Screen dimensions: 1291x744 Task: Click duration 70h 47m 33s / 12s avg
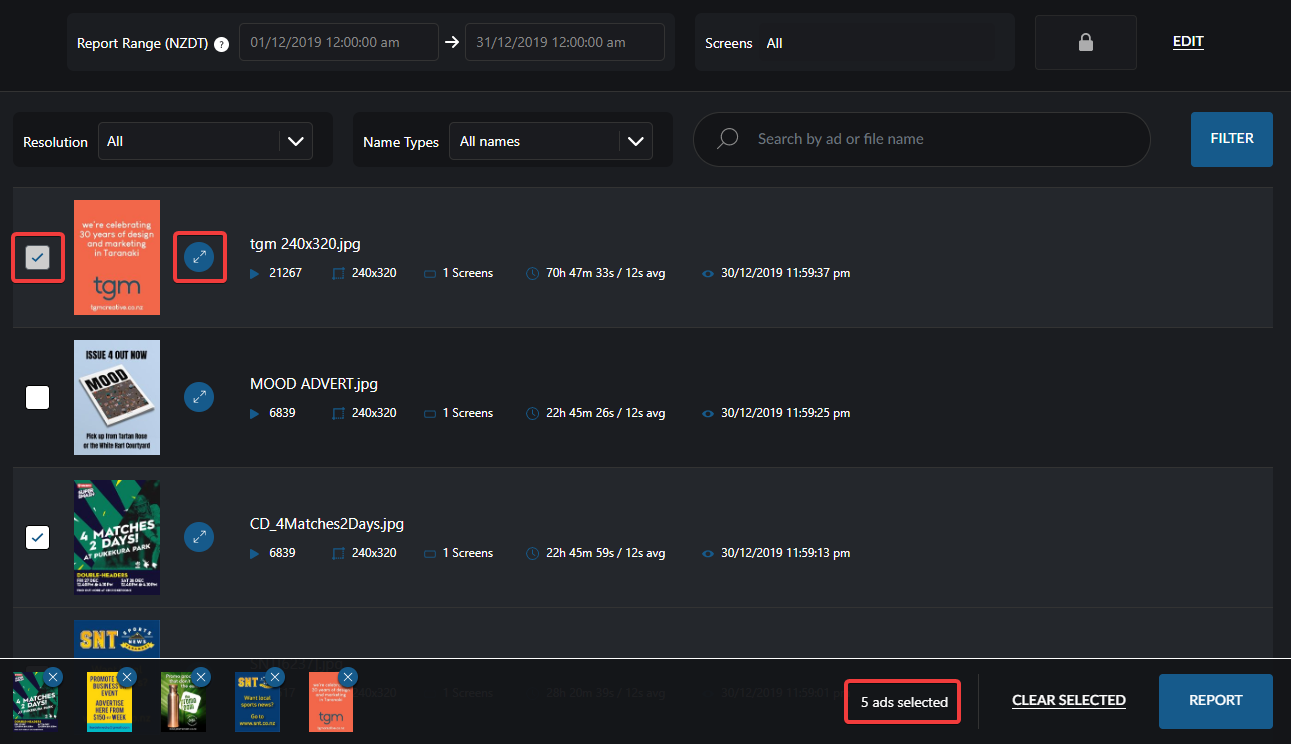click(x=604, y=273)
